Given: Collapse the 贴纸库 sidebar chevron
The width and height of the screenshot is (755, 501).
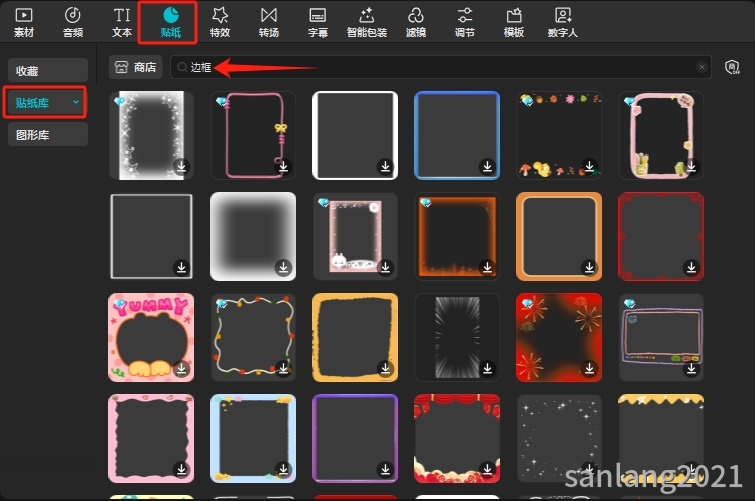Looking at the screenshot, I should [76, 102].
